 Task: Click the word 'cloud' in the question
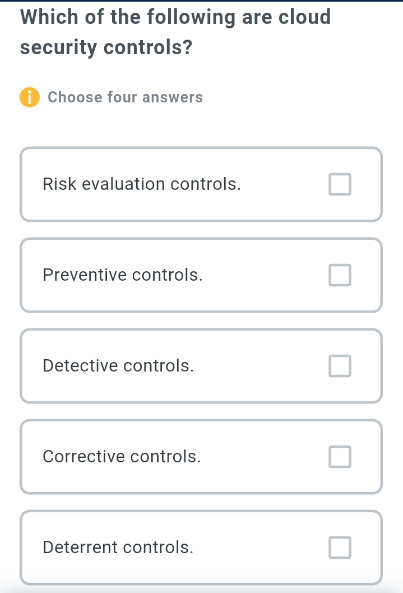pos(305,17)
